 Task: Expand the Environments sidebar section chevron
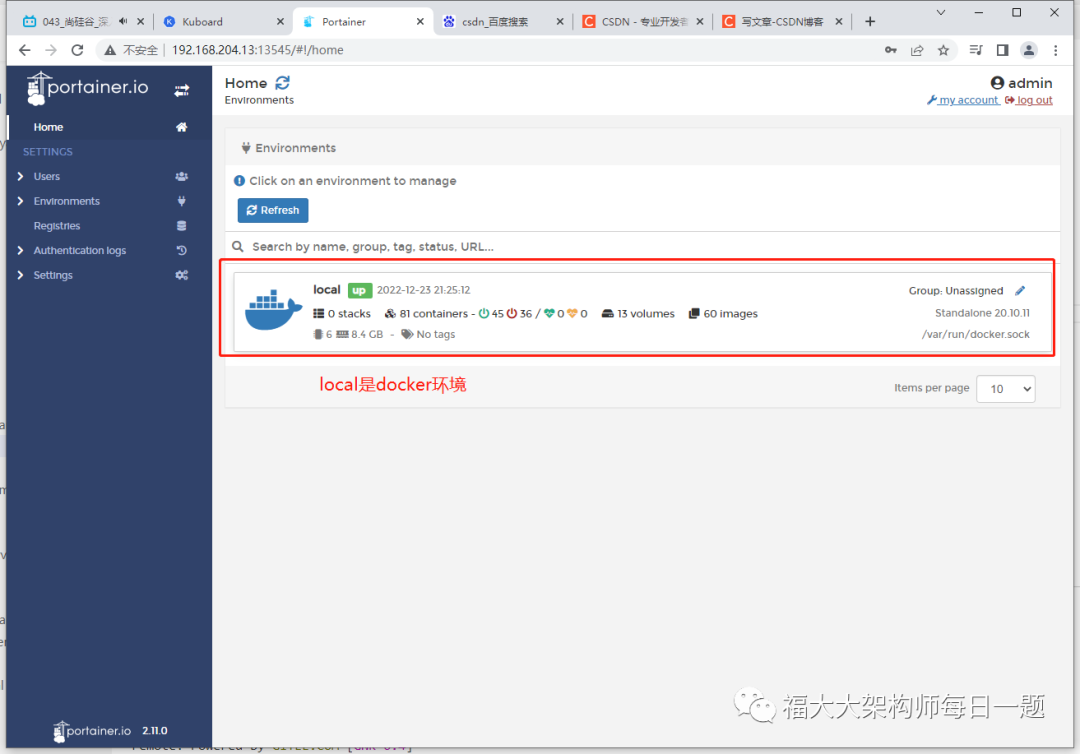20,201
